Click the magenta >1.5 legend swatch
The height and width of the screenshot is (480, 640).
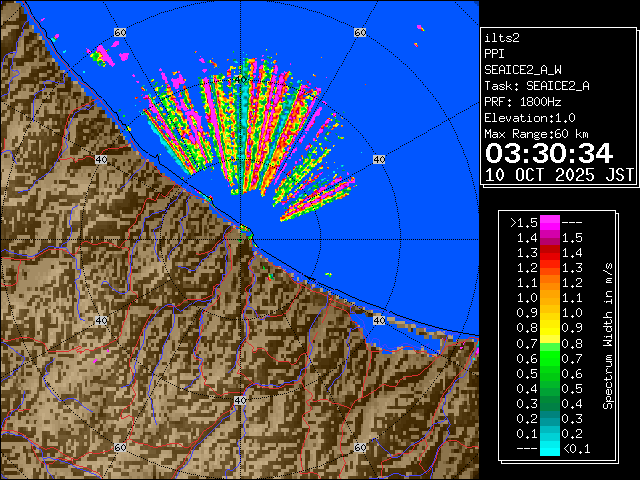point(549,222)
